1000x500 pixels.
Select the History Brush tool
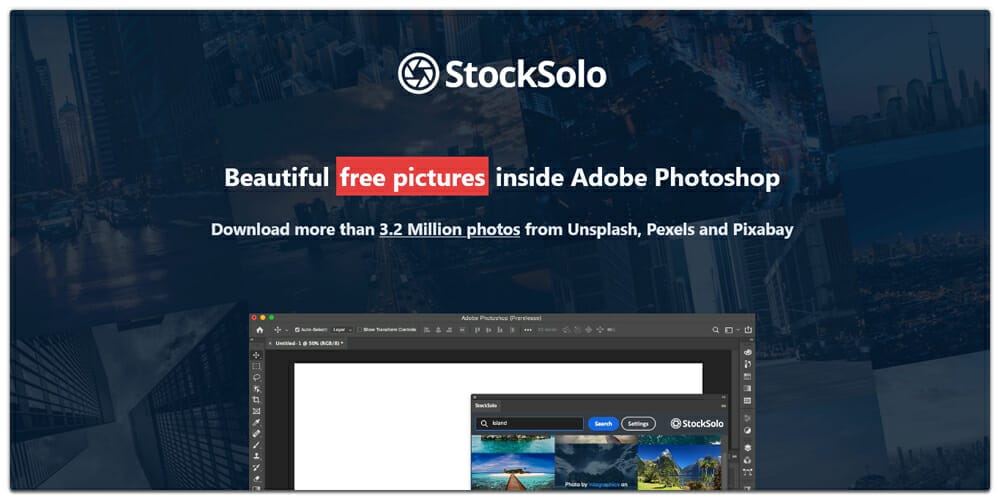coord(256,467)
